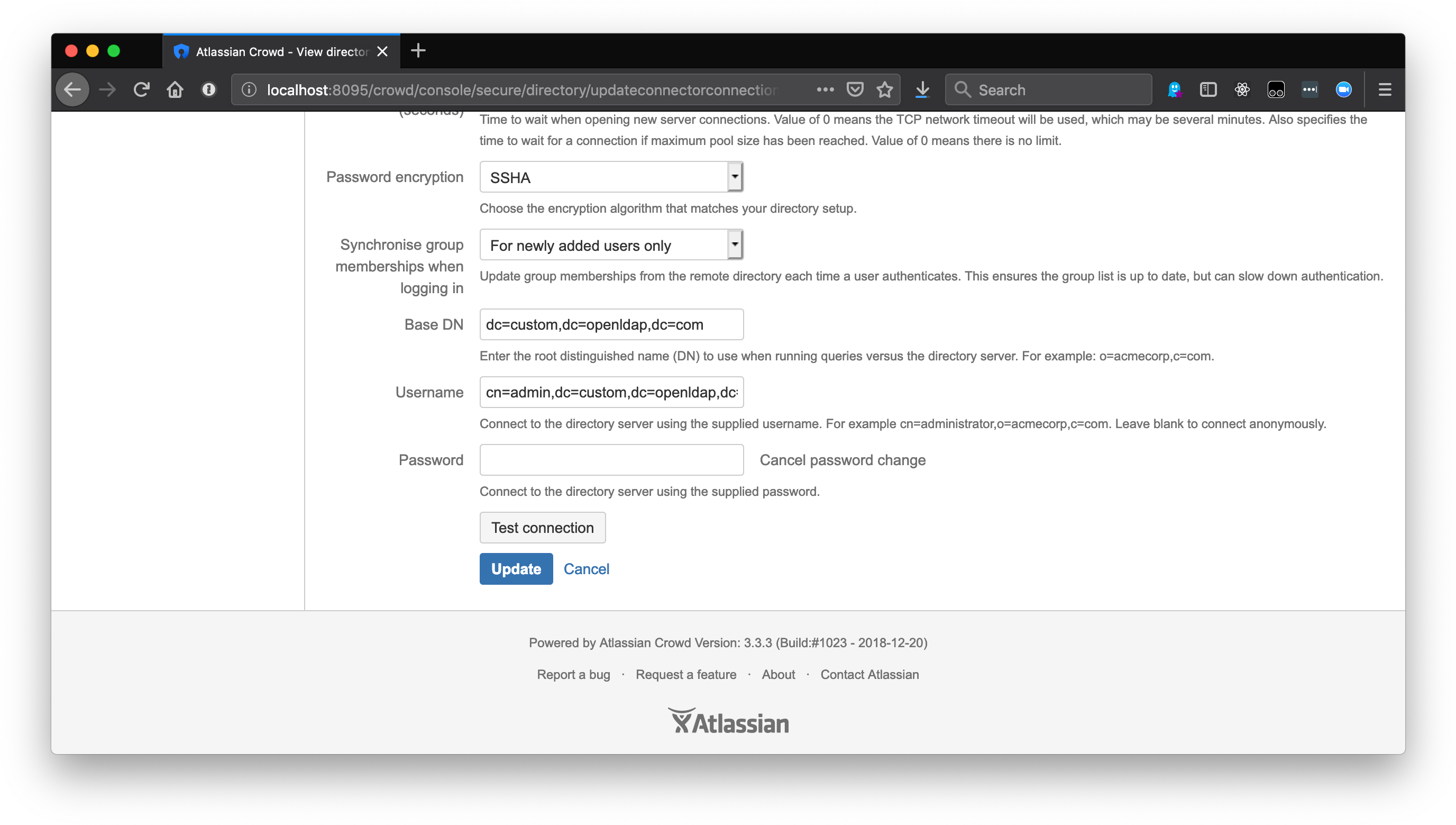Click into the Base DN field
Screen dimensions: 1456x825
611,324
